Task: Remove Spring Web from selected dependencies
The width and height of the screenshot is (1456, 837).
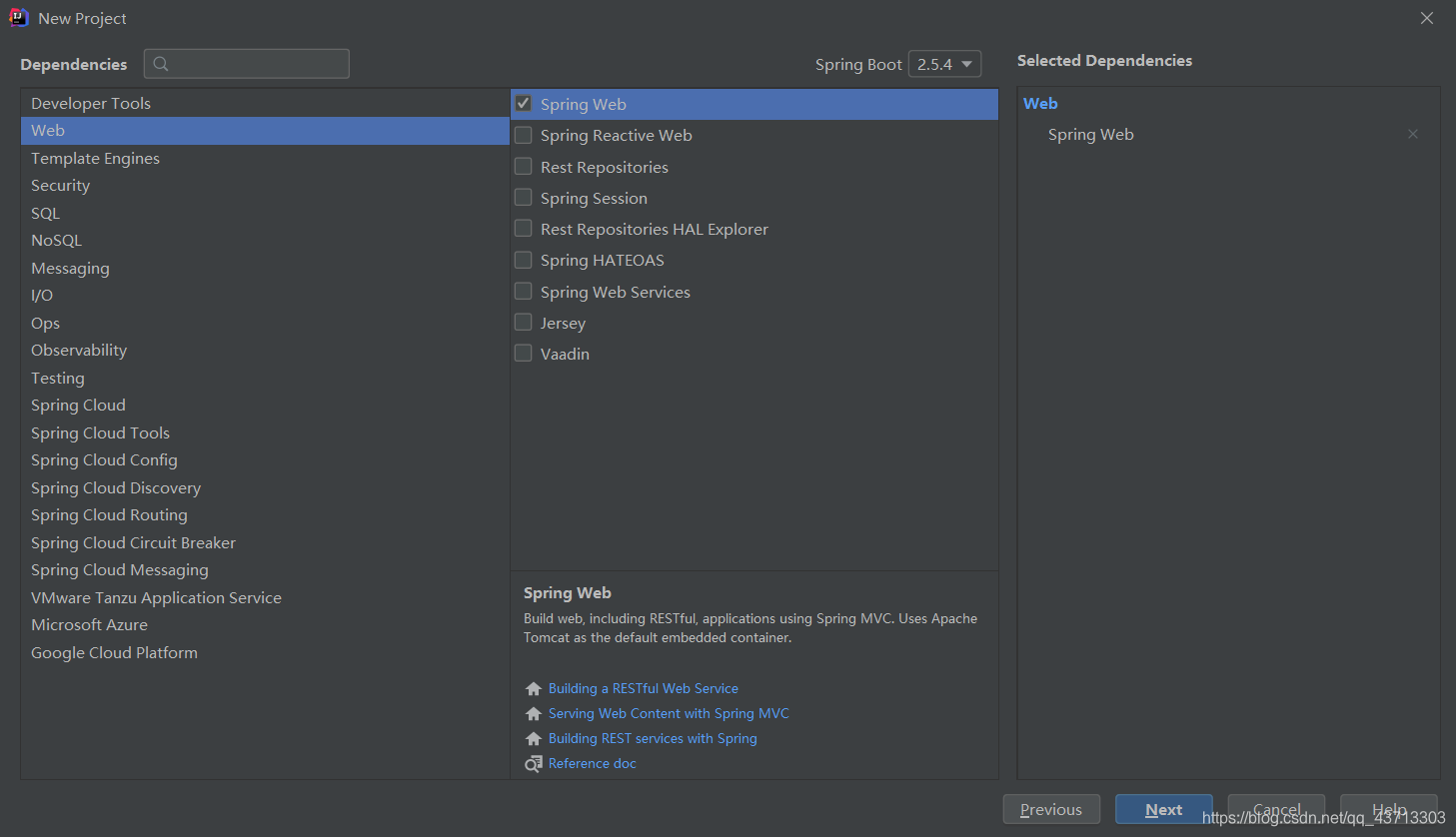Action: click(x=1413, y=134)
